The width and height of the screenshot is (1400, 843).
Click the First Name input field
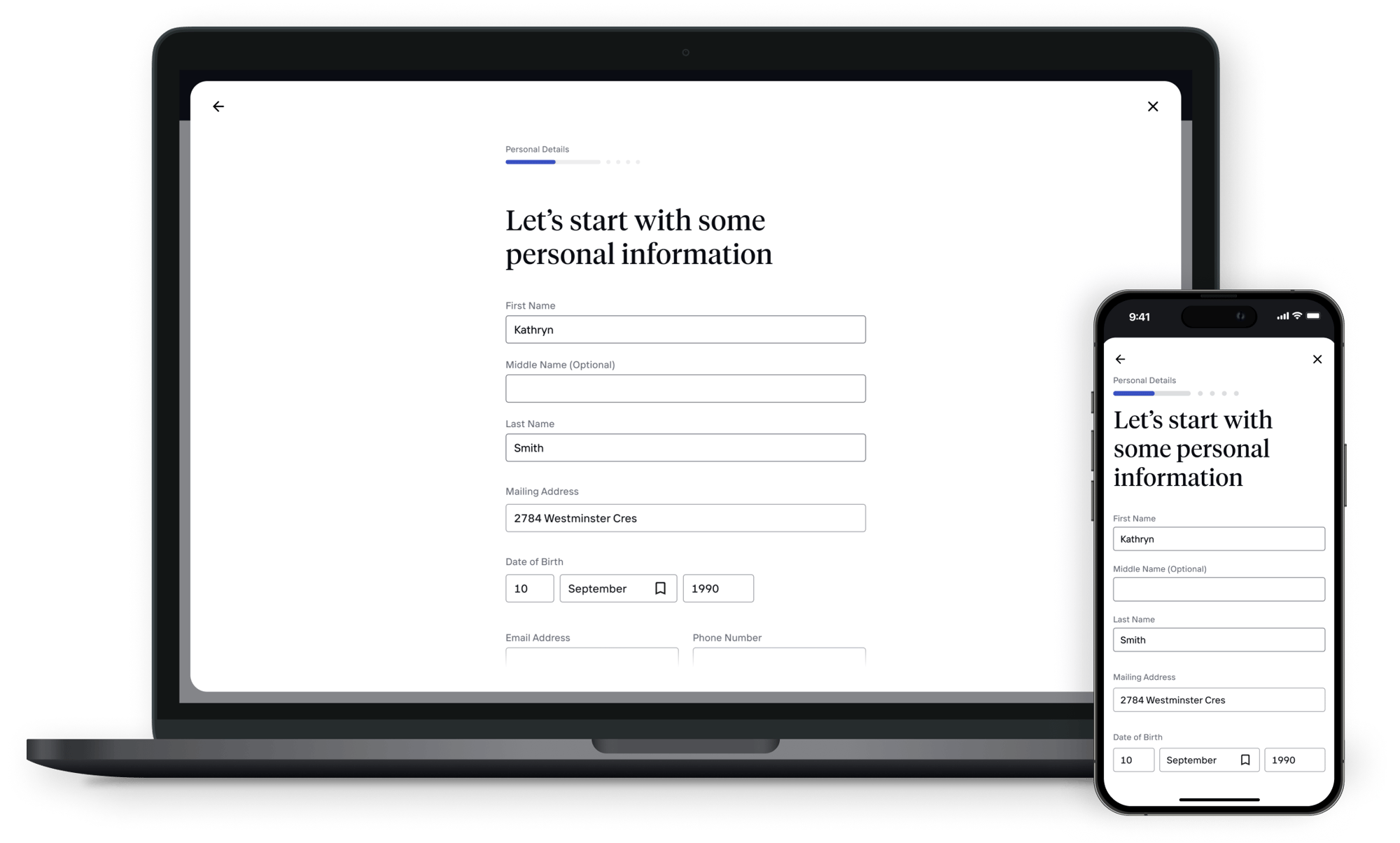[x=685, y=329]
